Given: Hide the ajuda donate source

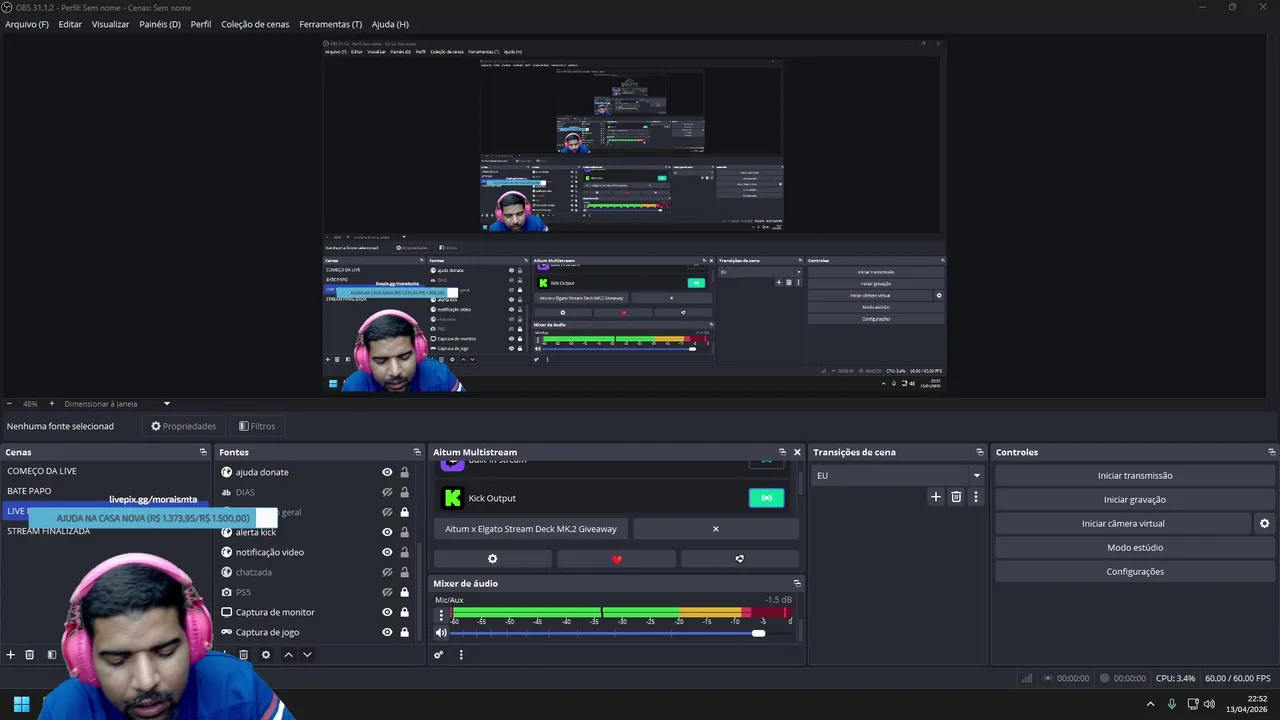Looking at the screenshot, I should pyautogui.click(x=387, y=472).
